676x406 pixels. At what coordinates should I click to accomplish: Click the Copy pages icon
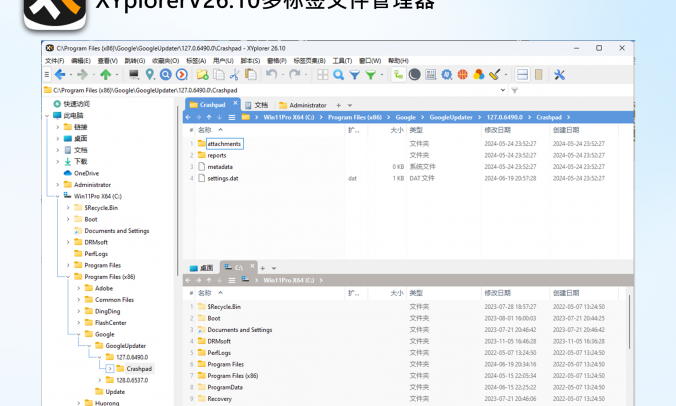[219, 75]
